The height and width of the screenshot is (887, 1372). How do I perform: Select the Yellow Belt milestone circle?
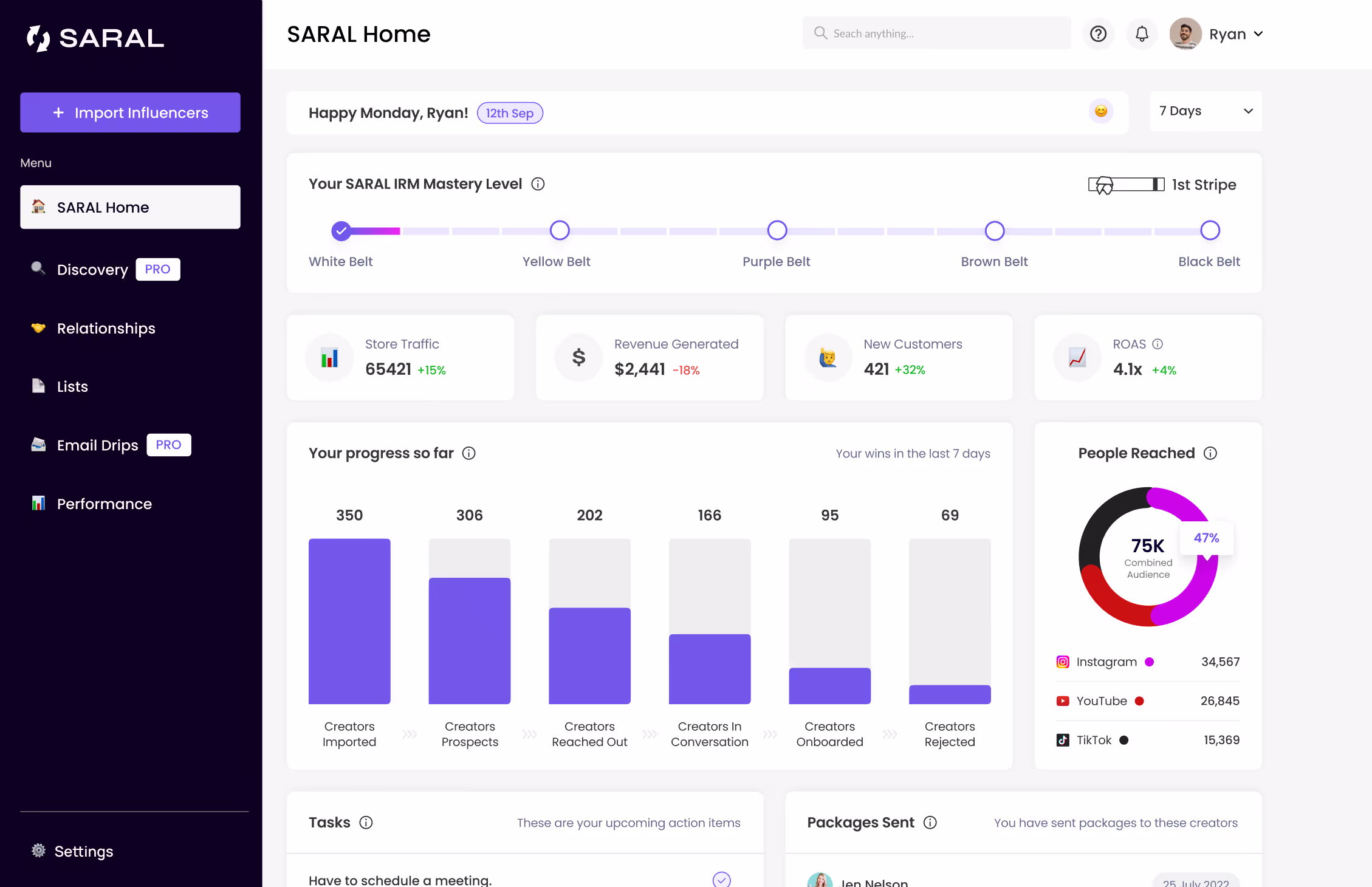[559, 230]
